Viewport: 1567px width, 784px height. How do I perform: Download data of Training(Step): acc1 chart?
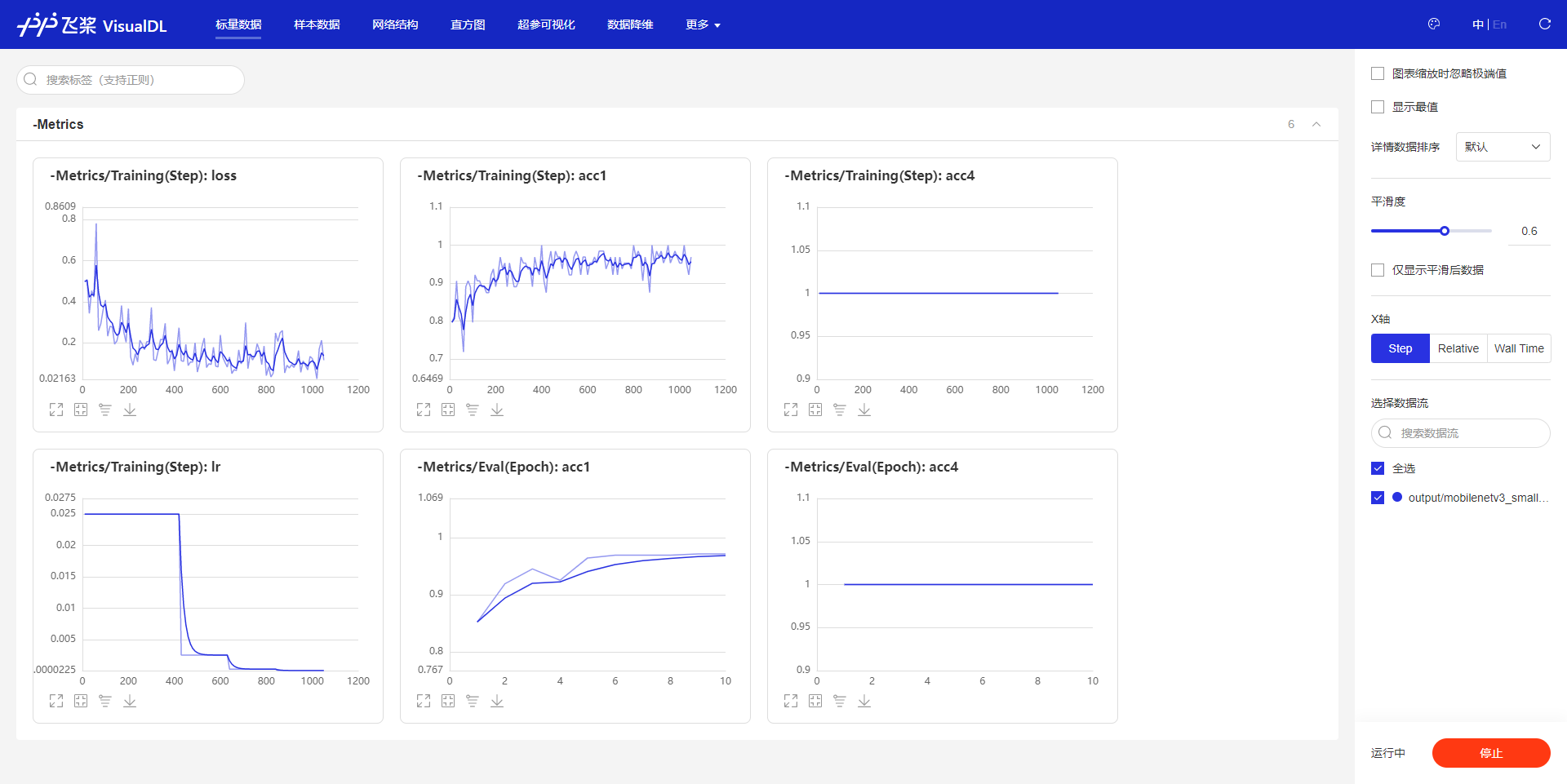click(x=497, y=410)
